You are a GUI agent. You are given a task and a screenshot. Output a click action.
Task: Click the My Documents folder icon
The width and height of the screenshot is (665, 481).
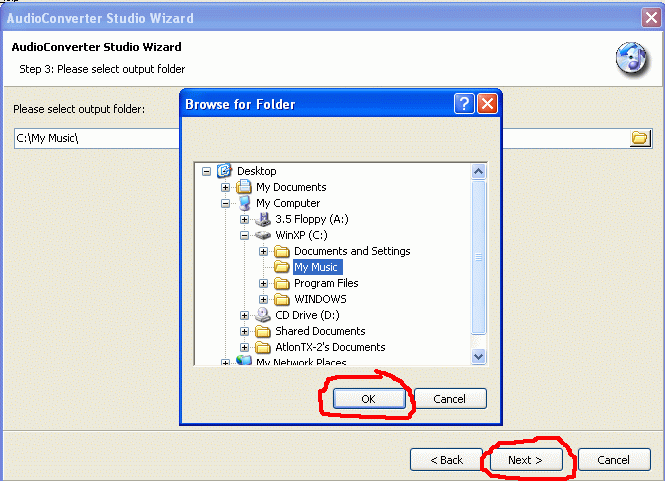click(x=244, y=187)
